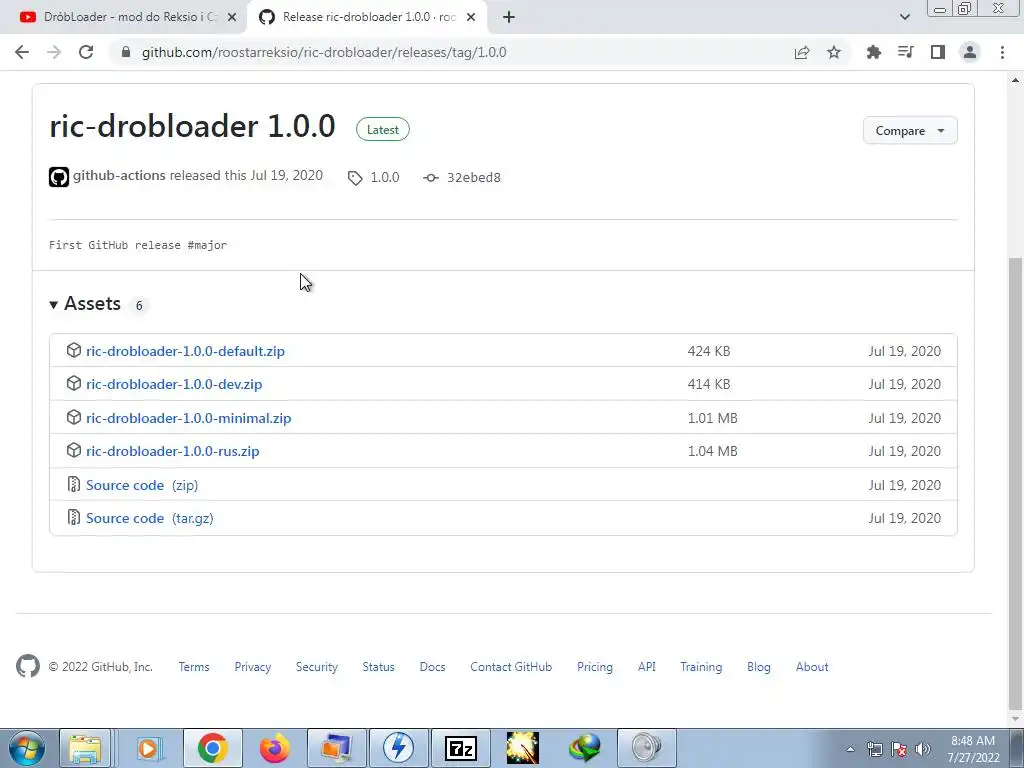Download ric-drobloader-1.0.0-minimal.zip

189,418
